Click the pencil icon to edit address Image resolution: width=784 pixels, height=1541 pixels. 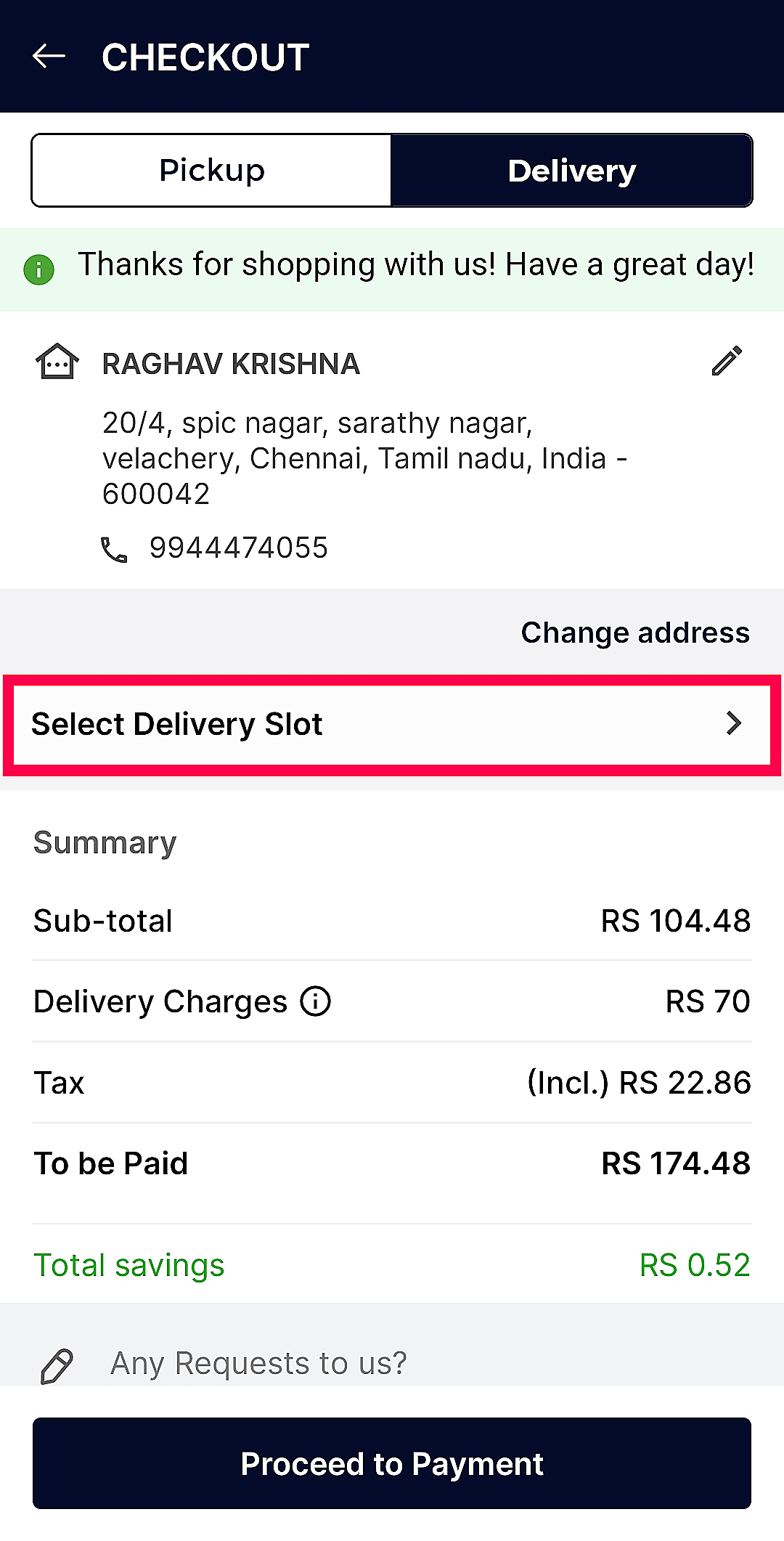click(x=727, y=361)
